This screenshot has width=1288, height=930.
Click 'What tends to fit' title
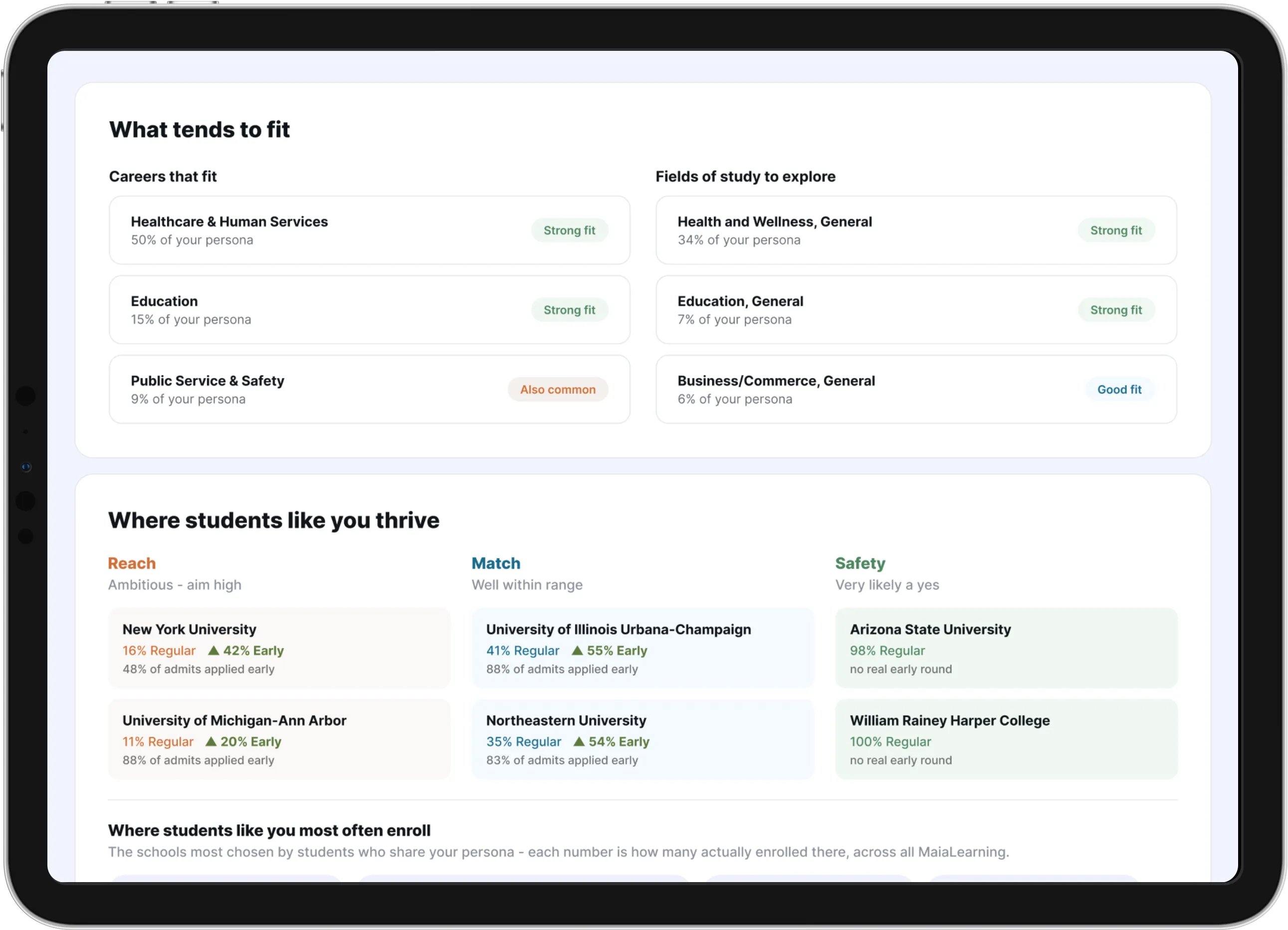[200, 130]
